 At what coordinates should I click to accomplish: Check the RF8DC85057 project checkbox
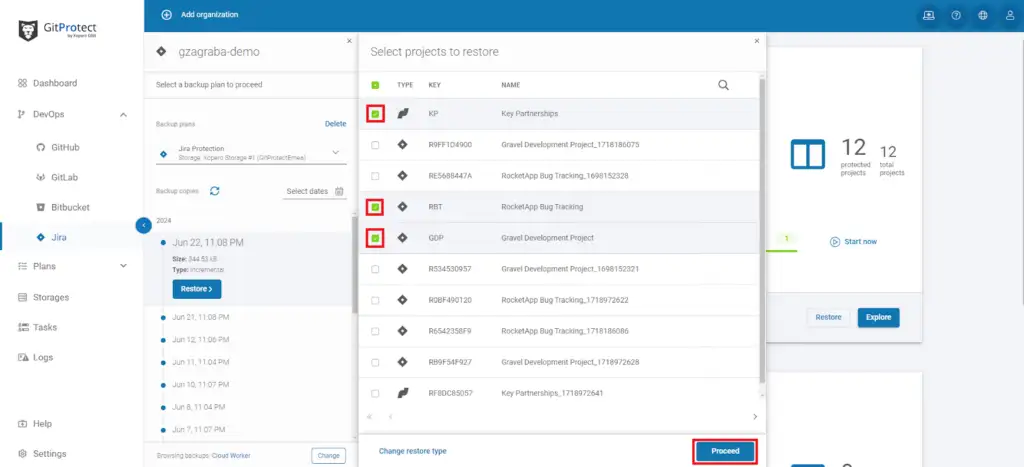(x=375, y=393)
